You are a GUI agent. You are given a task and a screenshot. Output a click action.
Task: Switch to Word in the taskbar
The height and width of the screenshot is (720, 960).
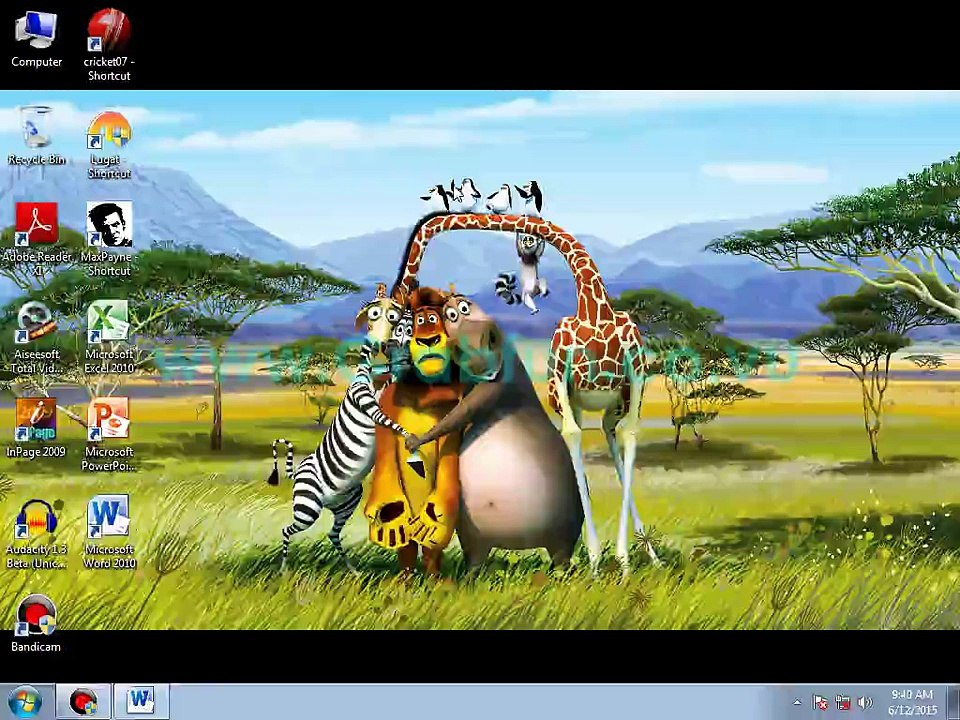click(141, 702)
